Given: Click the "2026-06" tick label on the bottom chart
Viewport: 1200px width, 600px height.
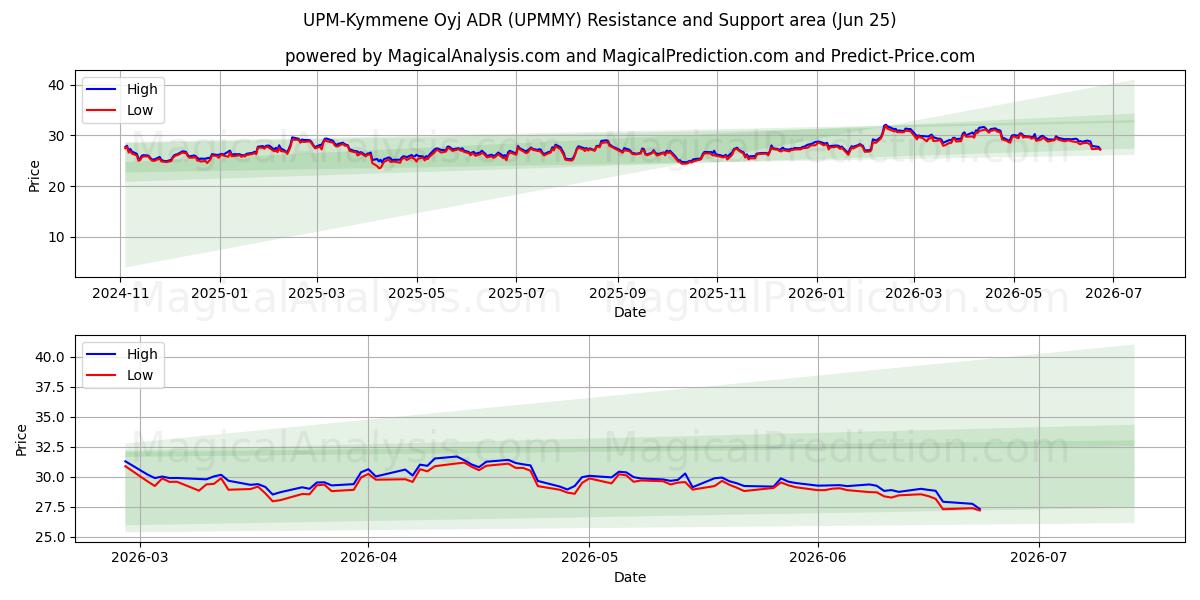Looking at the screenshot, I should 818,558.
